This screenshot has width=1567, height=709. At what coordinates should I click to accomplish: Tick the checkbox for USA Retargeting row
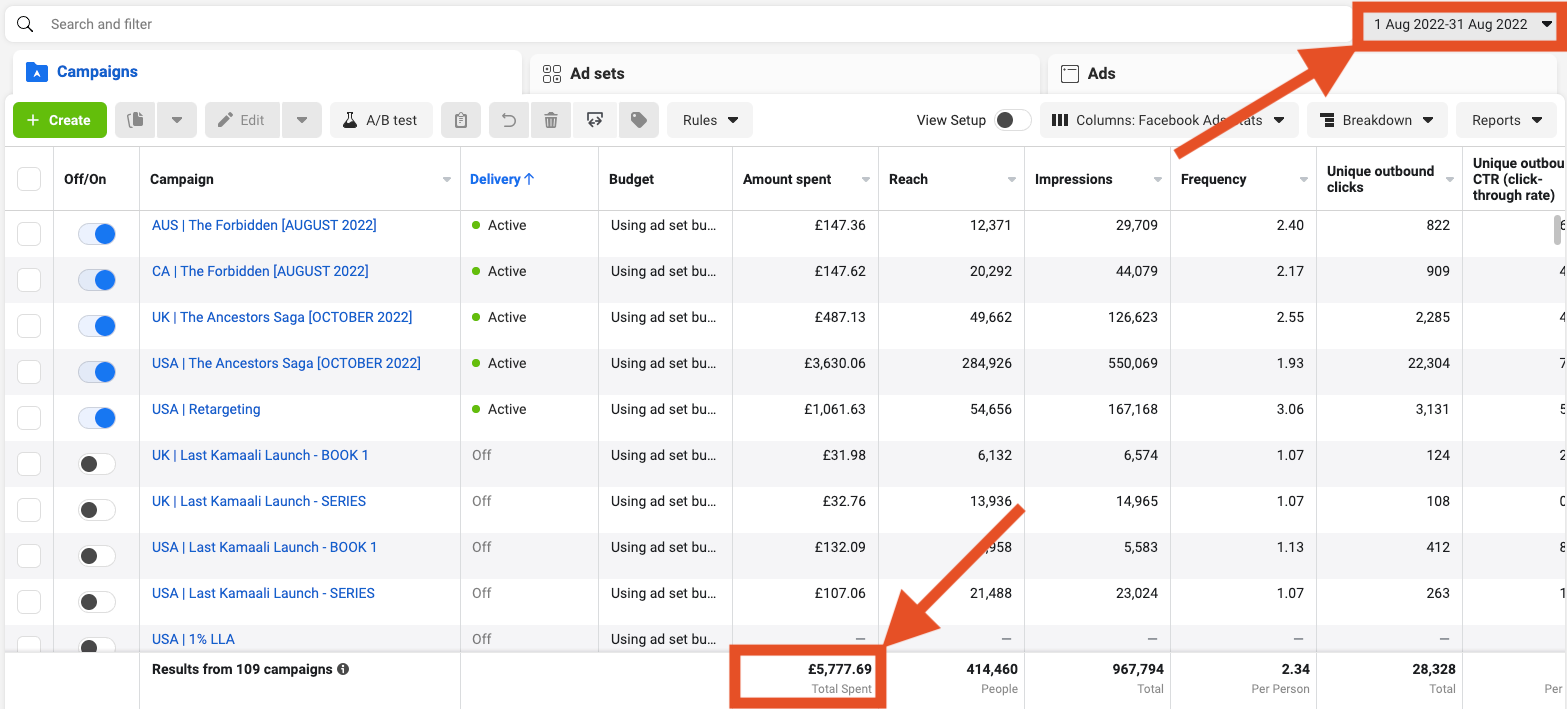29,418
